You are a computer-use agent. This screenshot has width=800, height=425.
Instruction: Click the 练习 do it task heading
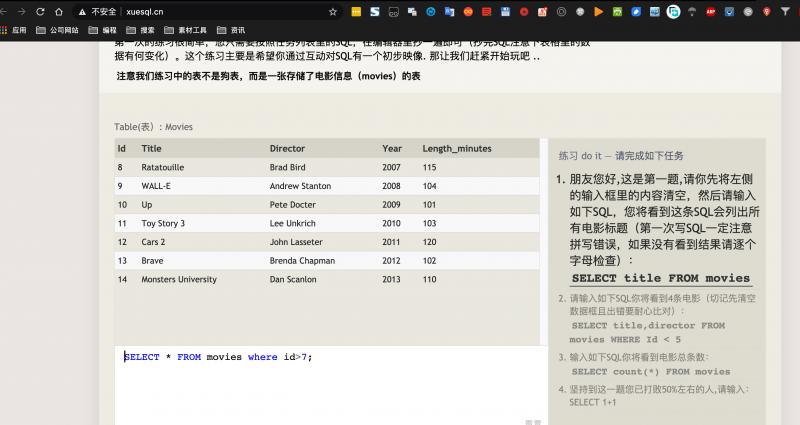[x=621, y=156]
